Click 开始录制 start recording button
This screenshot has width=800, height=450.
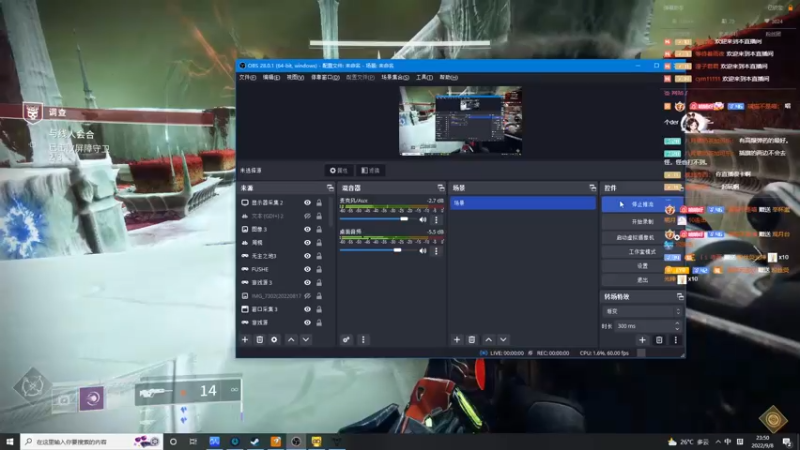click(642, 222)
